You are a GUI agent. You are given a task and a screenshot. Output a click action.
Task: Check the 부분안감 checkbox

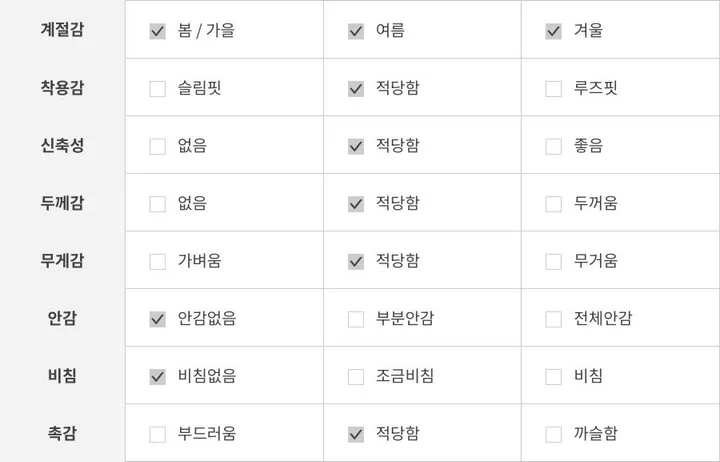[356, 319]
